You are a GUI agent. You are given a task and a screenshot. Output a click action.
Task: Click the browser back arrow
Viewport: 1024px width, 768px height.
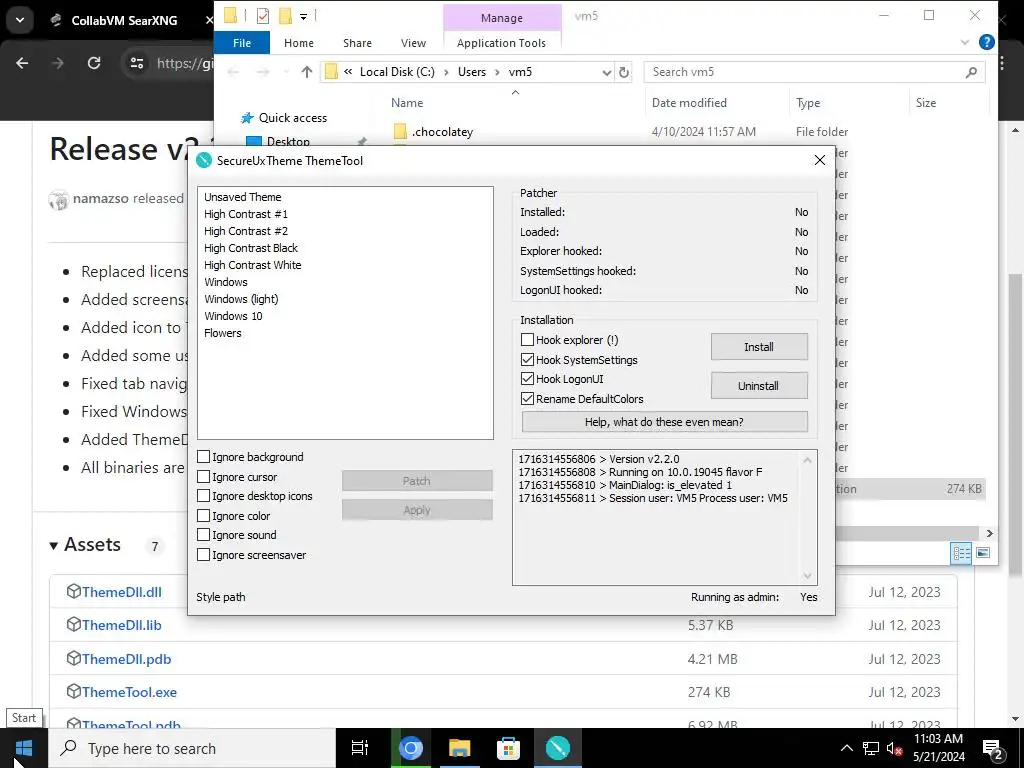click(x=22, y=63)
